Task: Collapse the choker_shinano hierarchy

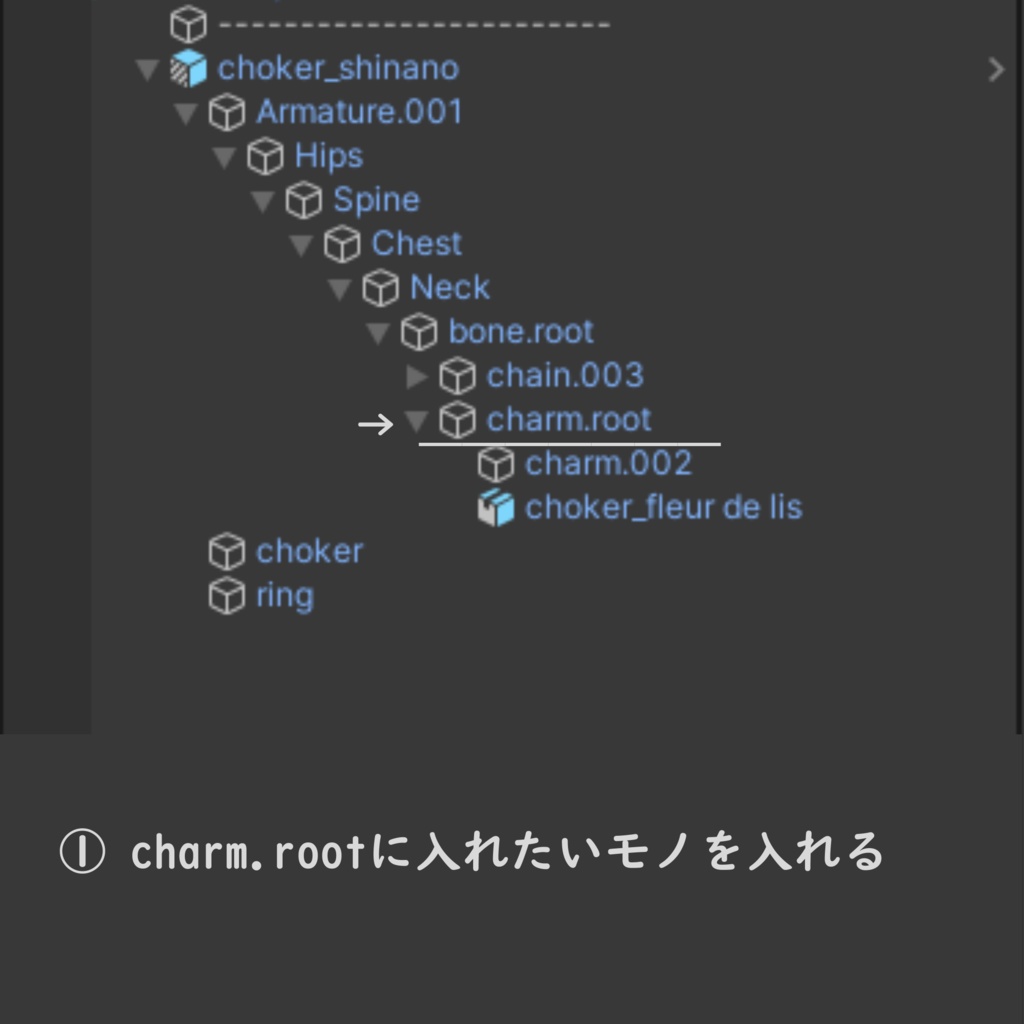Action: point(147,69)
